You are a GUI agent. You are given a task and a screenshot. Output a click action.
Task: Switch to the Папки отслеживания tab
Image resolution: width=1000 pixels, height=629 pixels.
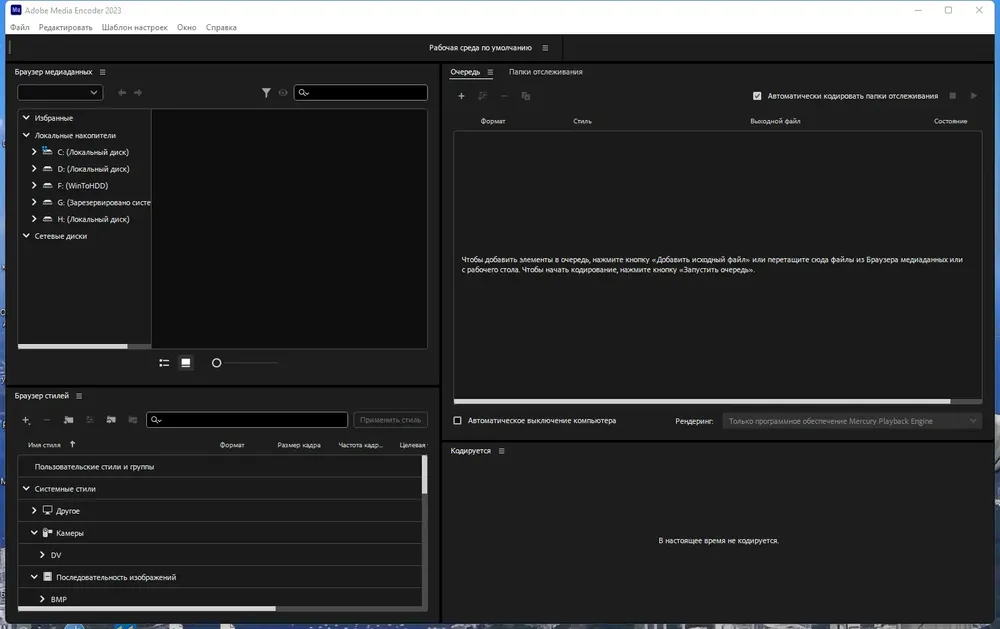545,72
